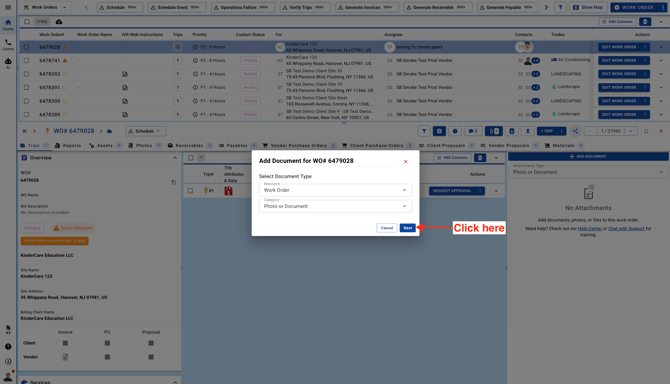Open the hamburger menu icon
The width and height of the screenshot is (670, 384).
(8, 7)
